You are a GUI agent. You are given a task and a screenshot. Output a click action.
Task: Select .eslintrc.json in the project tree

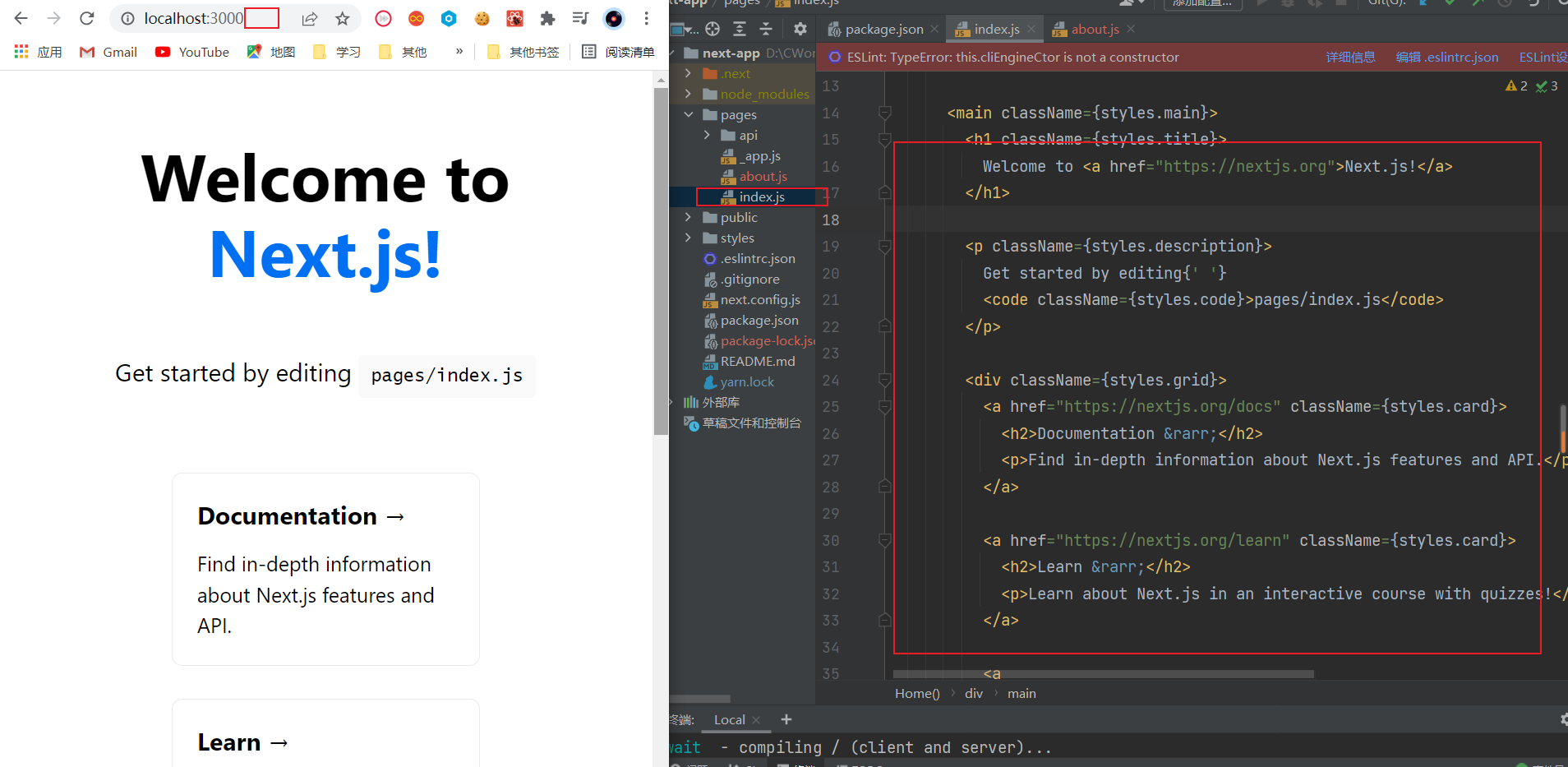[x=749, y=258]
